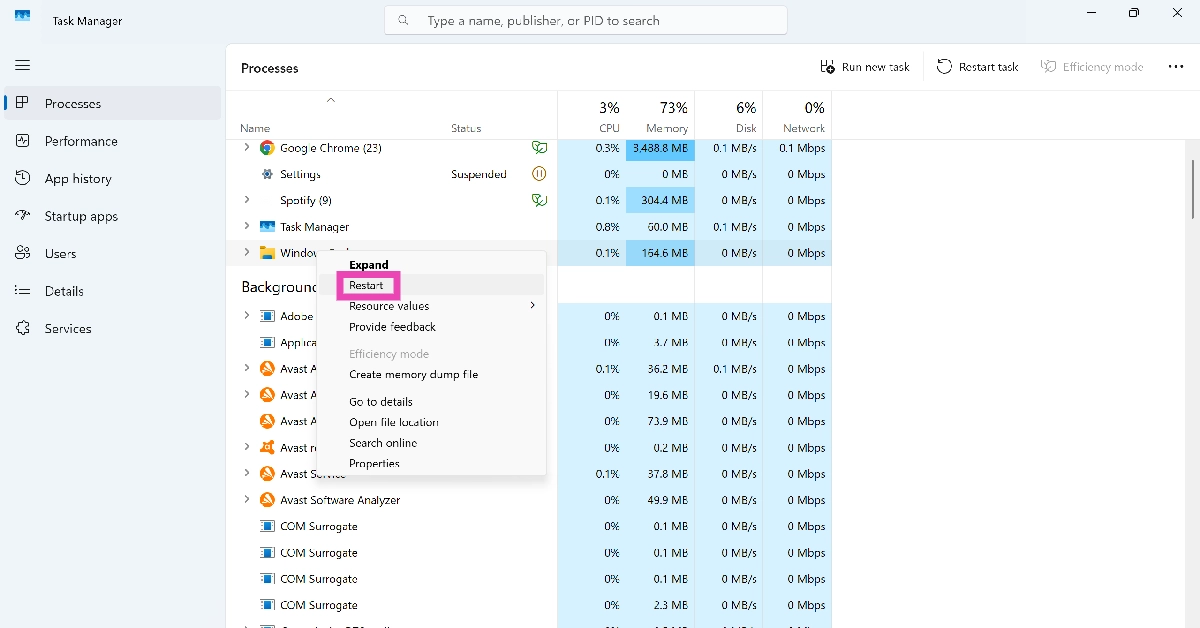Expand the Google Chrome process group
Viewport: 1200px width, 628px height.
click(247, 148)
